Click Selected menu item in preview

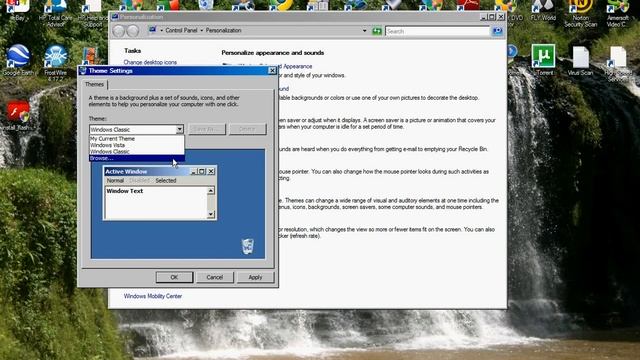(166, 180)
